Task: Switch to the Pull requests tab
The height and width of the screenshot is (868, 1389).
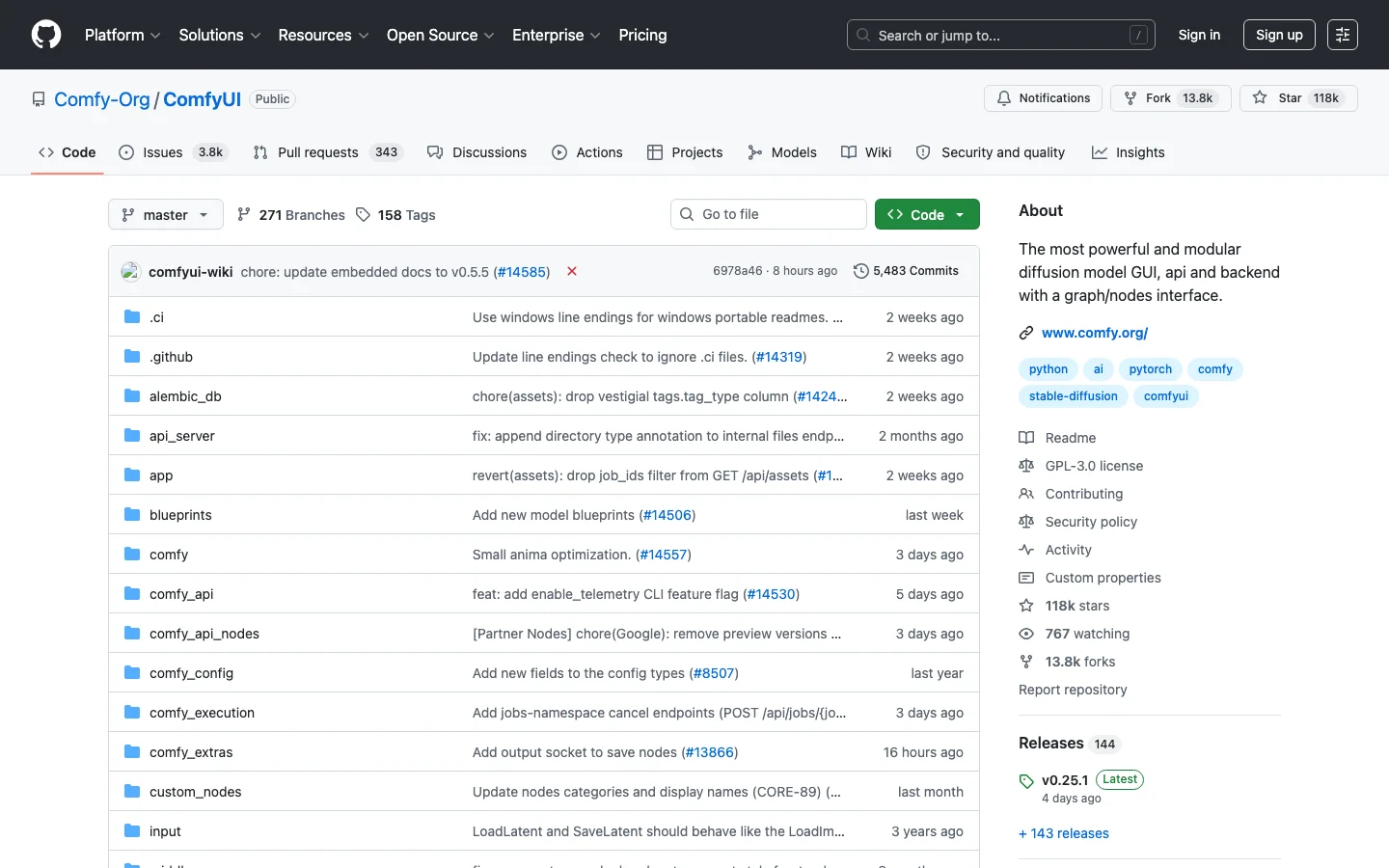Action: point(326,152)
